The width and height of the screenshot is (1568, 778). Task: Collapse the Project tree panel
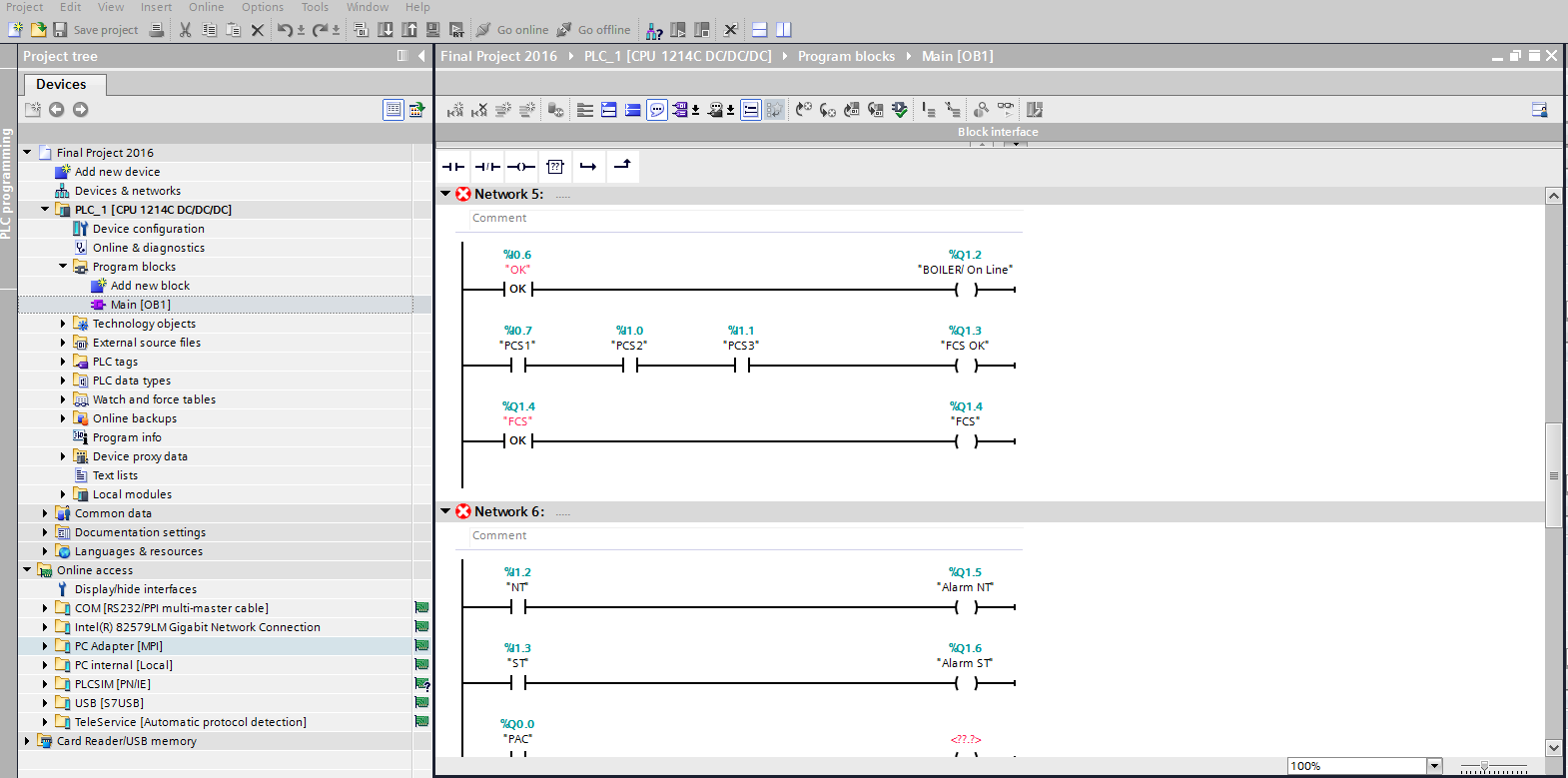[x=421, y=56]
